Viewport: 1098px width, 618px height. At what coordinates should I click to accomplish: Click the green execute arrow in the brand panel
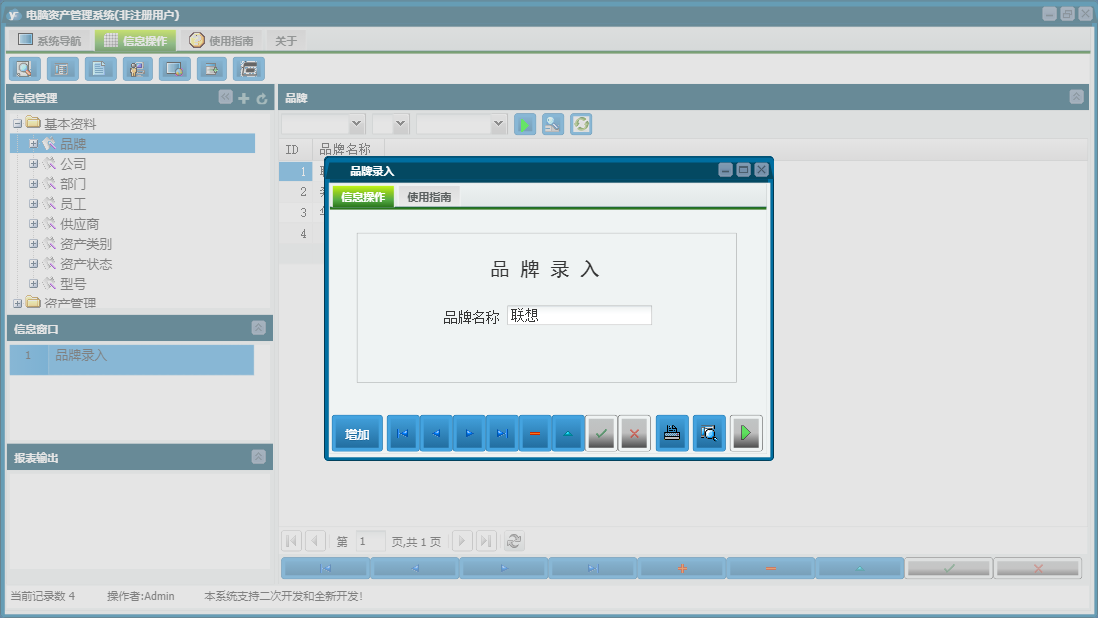coord(524,124)
